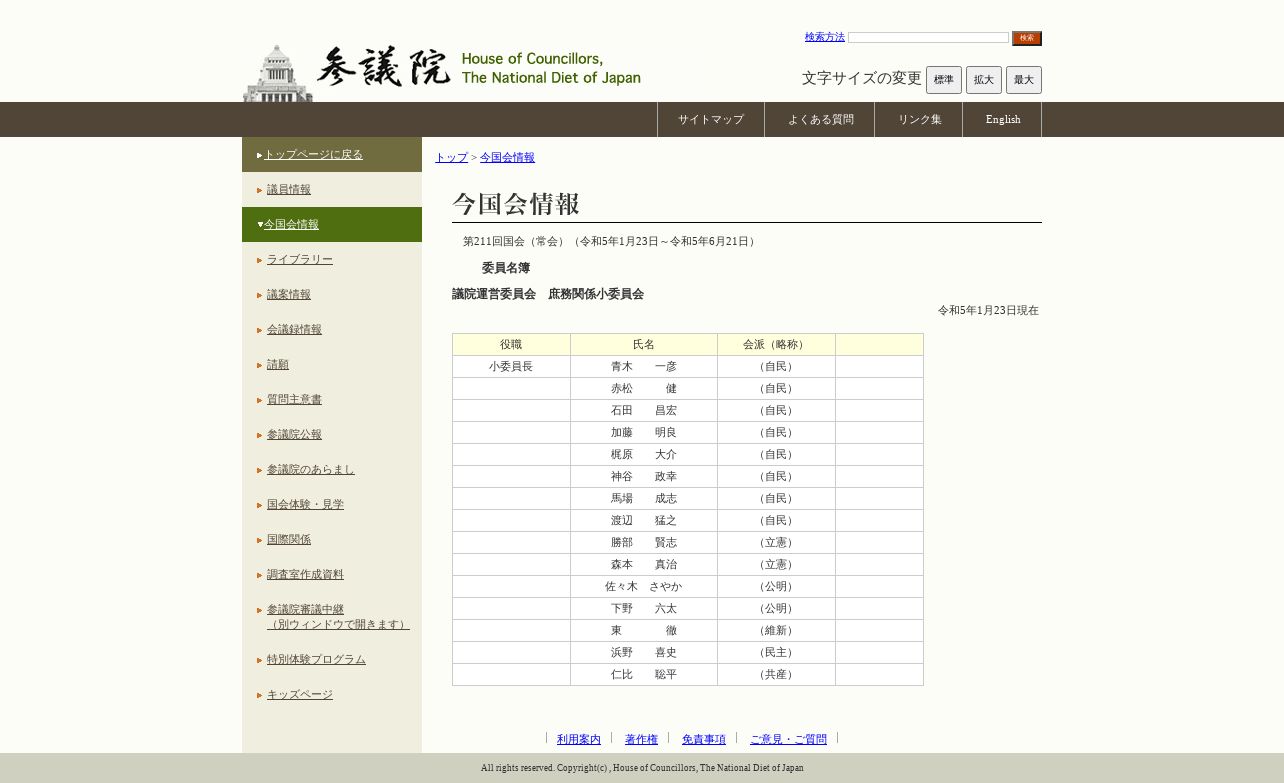Open よくある質問 in the top navigation
The image size is (1284, 783).
click(x=820, y=119)
